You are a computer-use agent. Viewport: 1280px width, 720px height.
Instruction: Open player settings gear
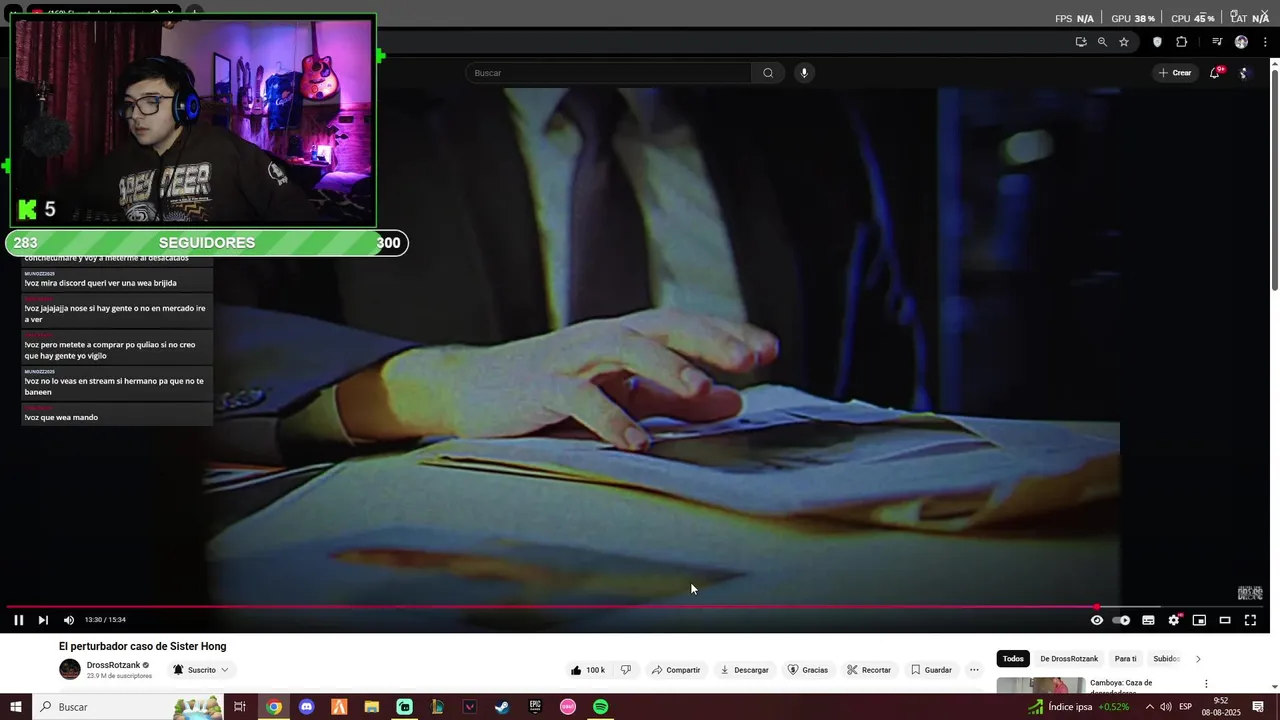[x=1174, y=620]
